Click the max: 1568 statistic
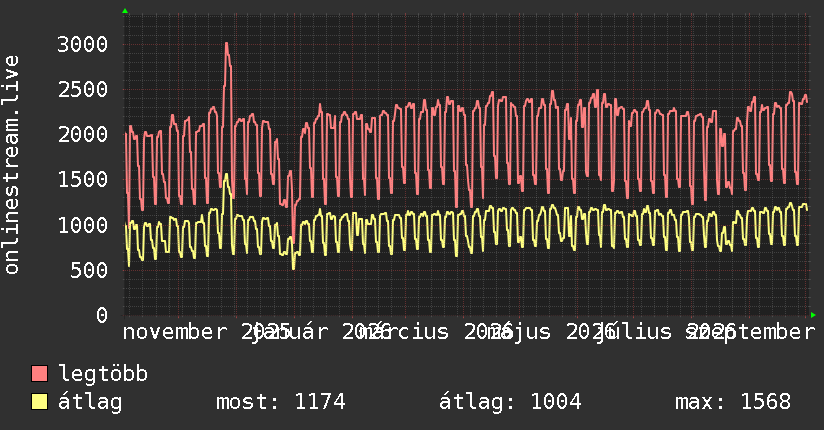 pyautogui.click(x=733, y=402)
